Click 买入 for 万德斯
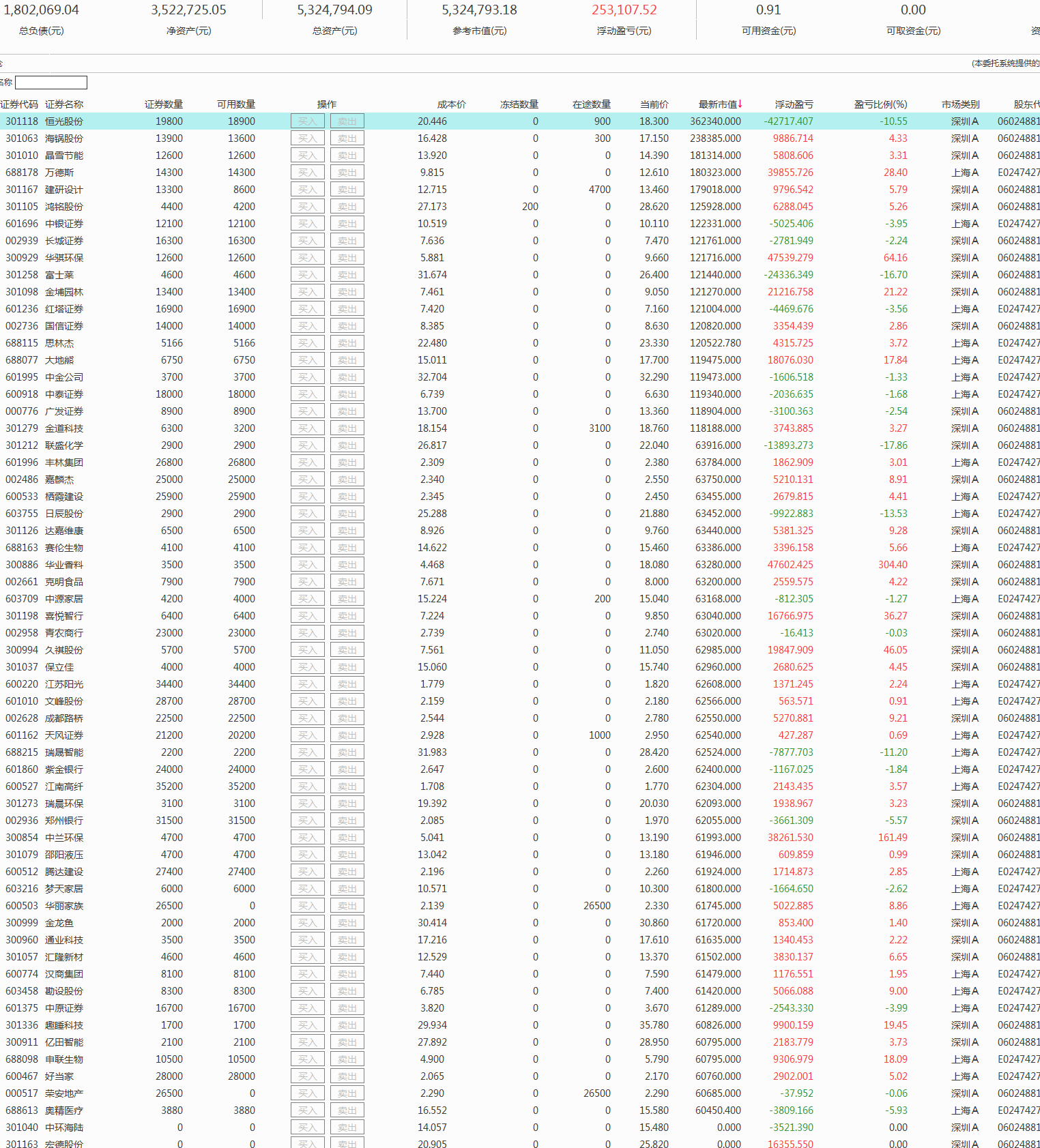Viewport: 1040px width, 1148px height. (x=308, y=173)
